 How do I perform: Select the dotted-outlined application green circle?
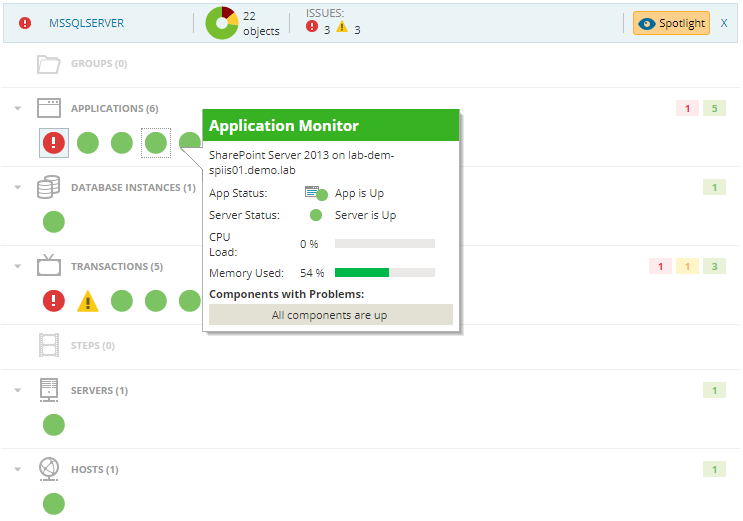click(156, 142)
